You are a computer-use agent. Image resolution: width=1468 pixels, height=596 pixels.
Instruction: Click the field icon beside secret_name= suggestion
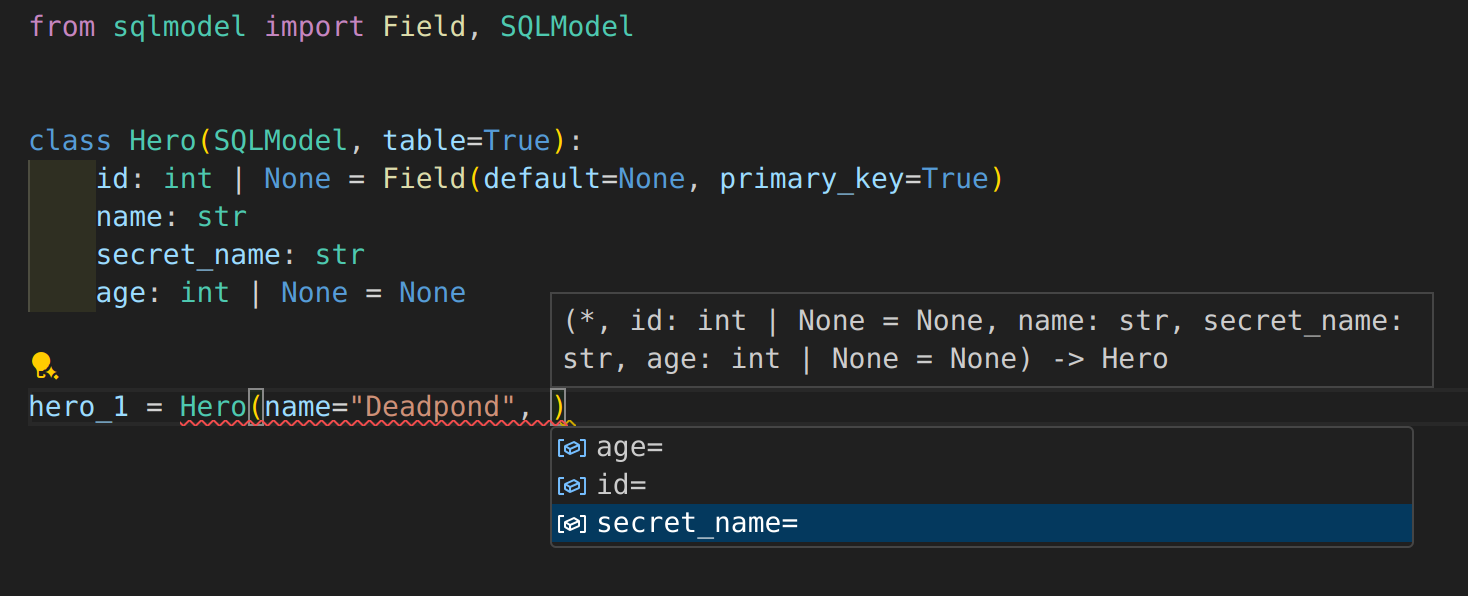click(x=571, y=524)
